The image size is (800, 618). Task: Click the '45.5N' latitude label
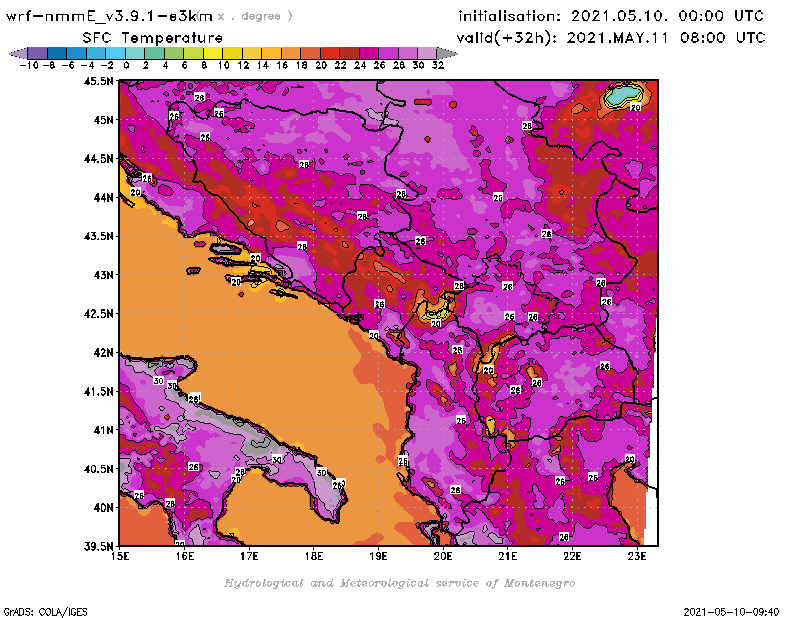tap(98, 81)
